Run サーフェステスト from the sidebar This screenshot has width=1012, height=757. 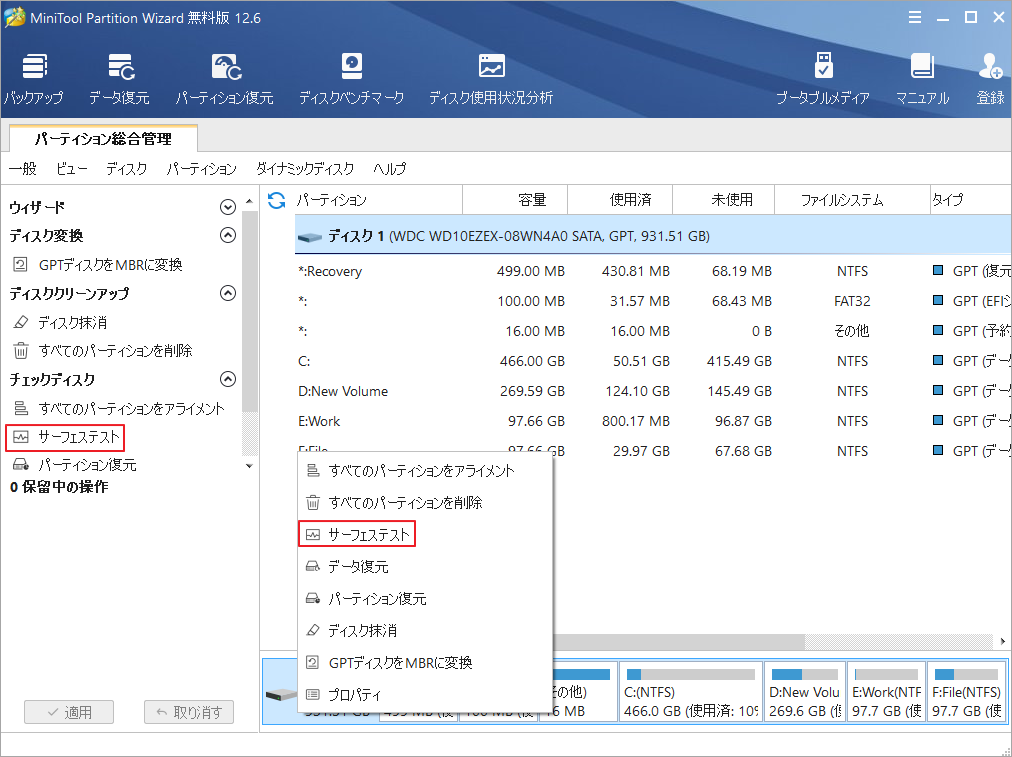[65, 438]
